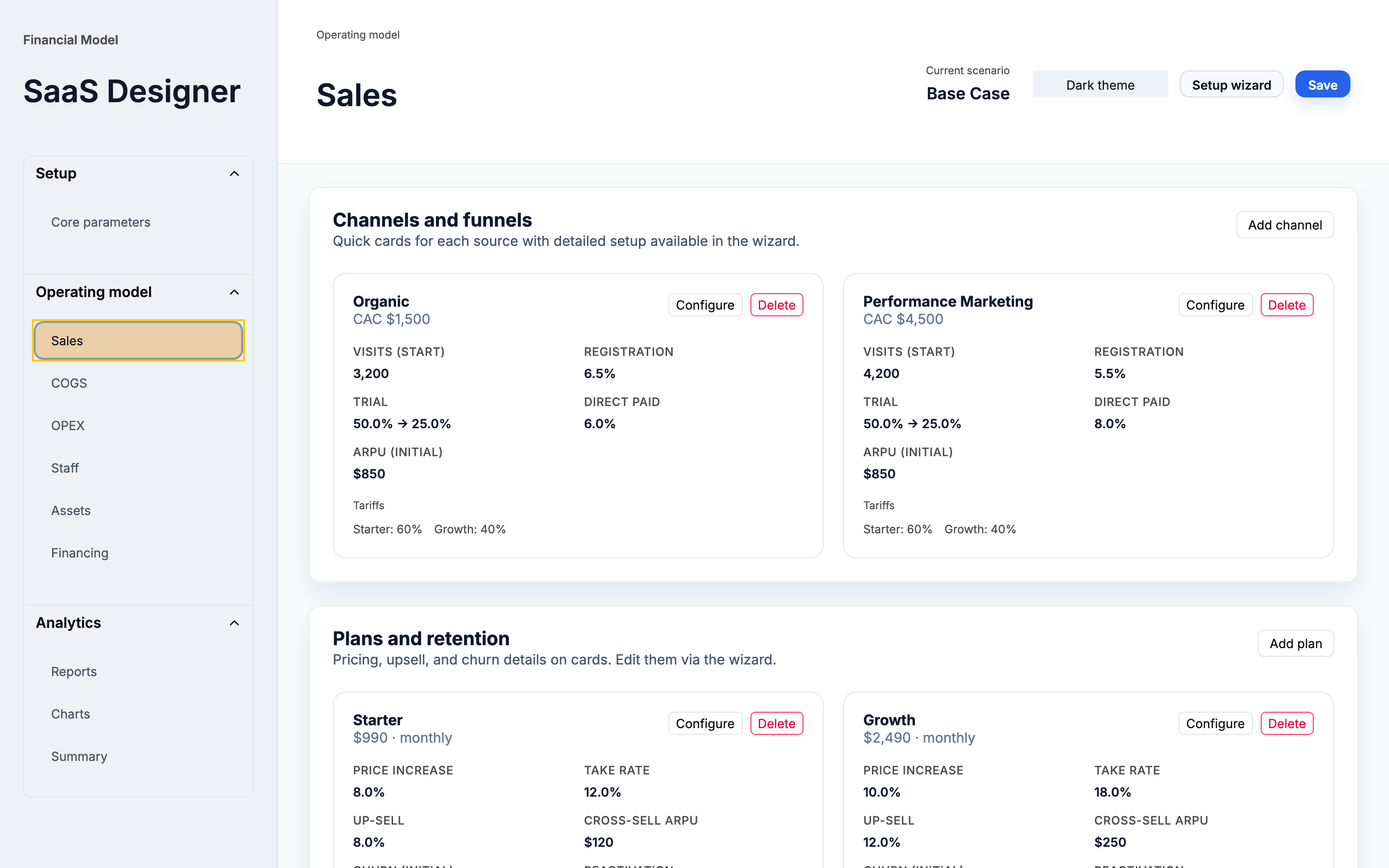Viewport: 1389px width, 868px height.
Task: Delete the Growth plan
Action: (1287, 723)
